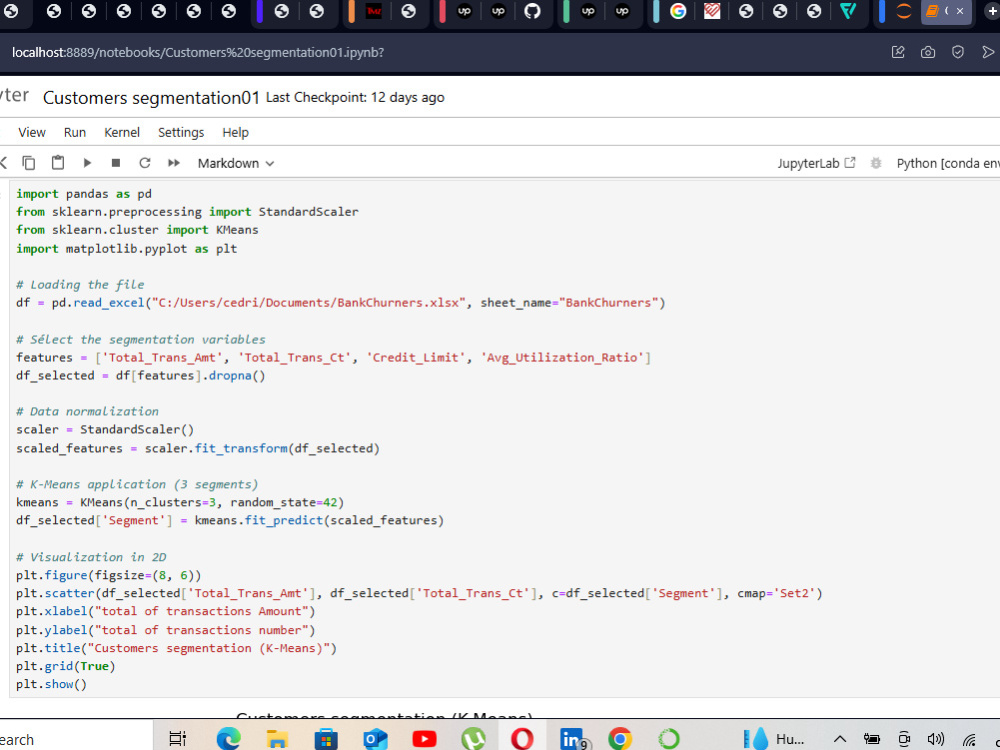The image size is (1000, 750).
Task: Check the battery status icon
Action: (872, 739)
